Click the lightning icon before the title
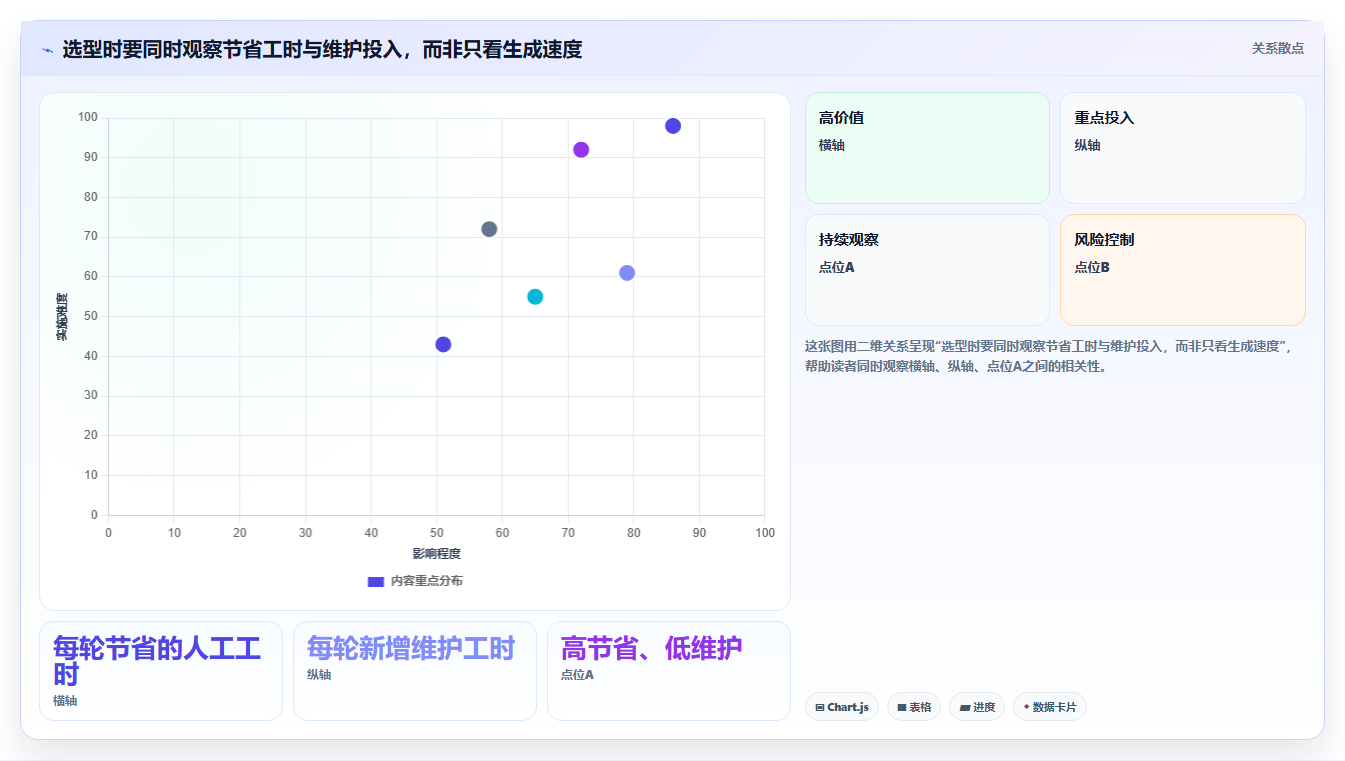 click(x=47, y=49)
